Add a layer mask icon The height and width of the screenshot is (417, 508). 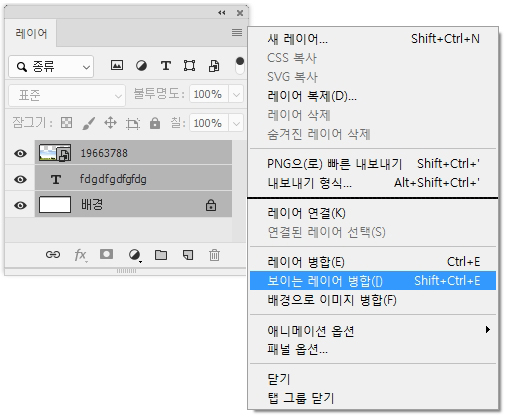pyautogui.click(x=106, y=254)
